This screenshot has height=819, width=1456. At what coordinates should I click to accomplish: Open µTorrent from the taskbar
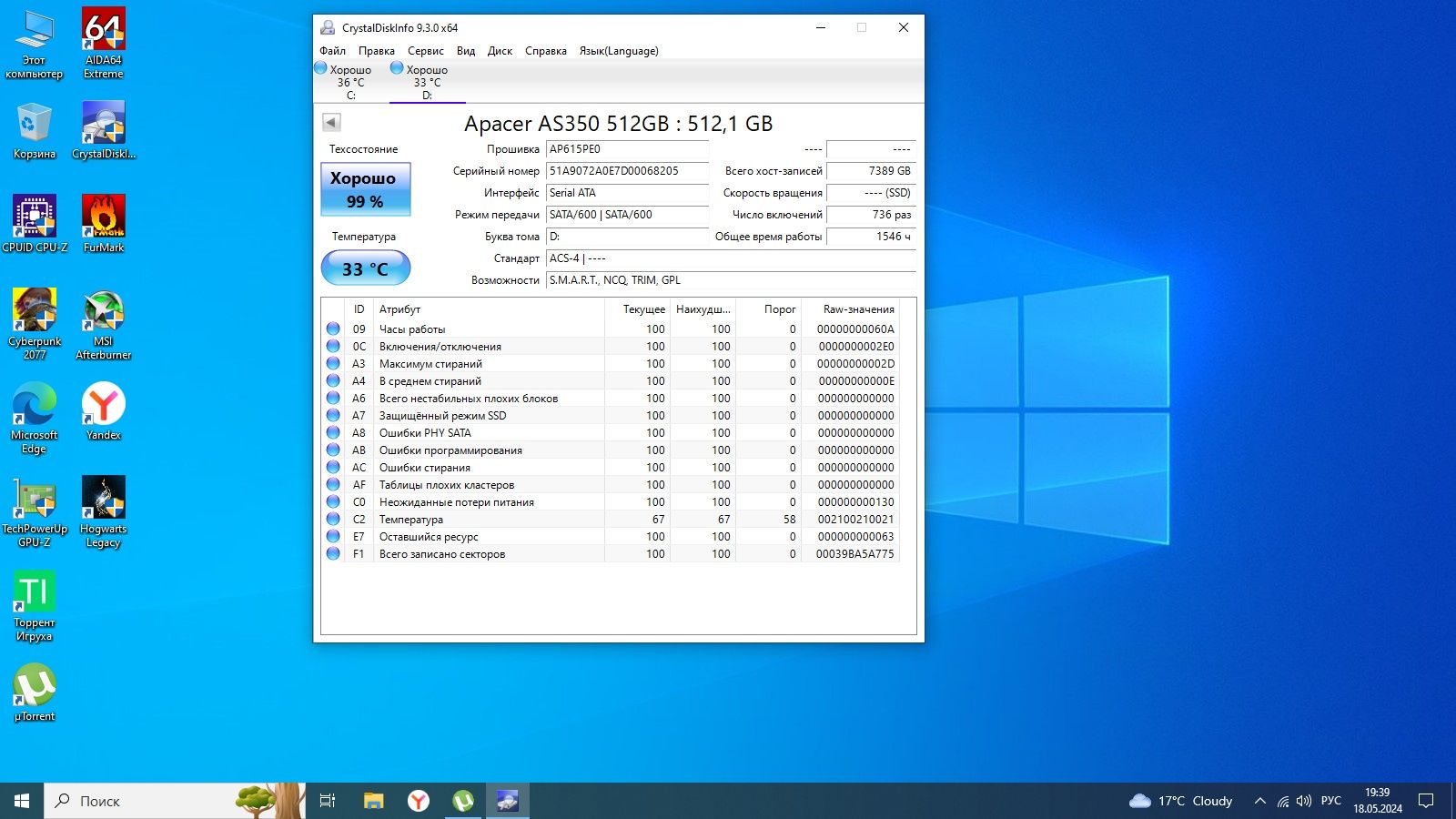pos(463,801)
